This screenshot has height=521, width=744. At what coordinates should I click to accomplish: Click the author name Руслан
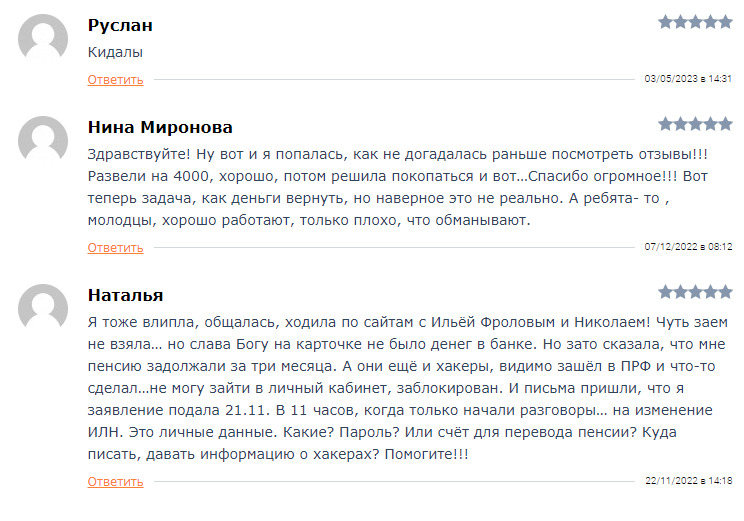pyautogui.click(x=120, y=25)
